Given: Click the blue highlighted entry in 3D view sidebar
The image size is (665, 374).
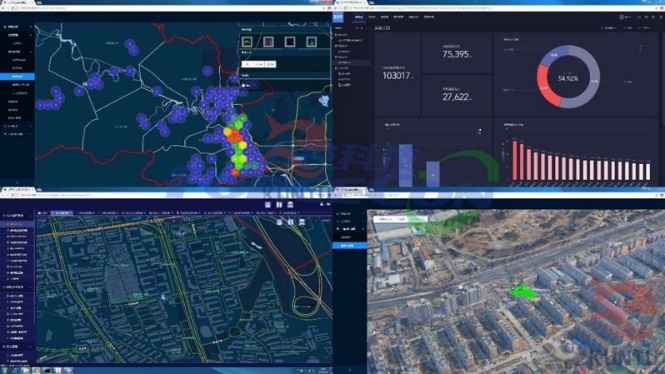Looking at the screenshot, I should tap(349, 246).
